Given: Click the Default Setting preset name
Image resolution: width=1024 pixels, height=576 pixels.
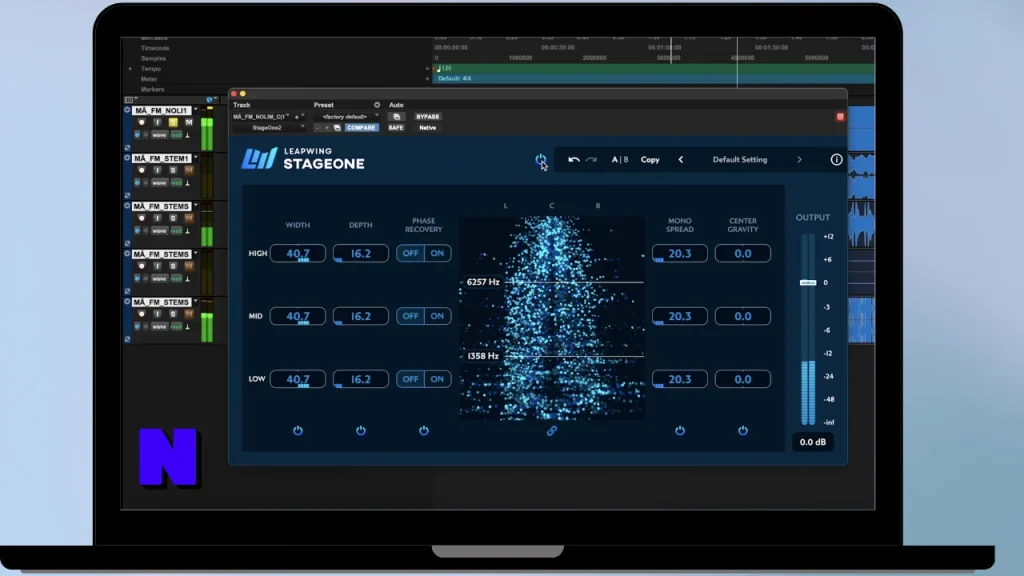Looking at the screenshot, I should 740,159.
